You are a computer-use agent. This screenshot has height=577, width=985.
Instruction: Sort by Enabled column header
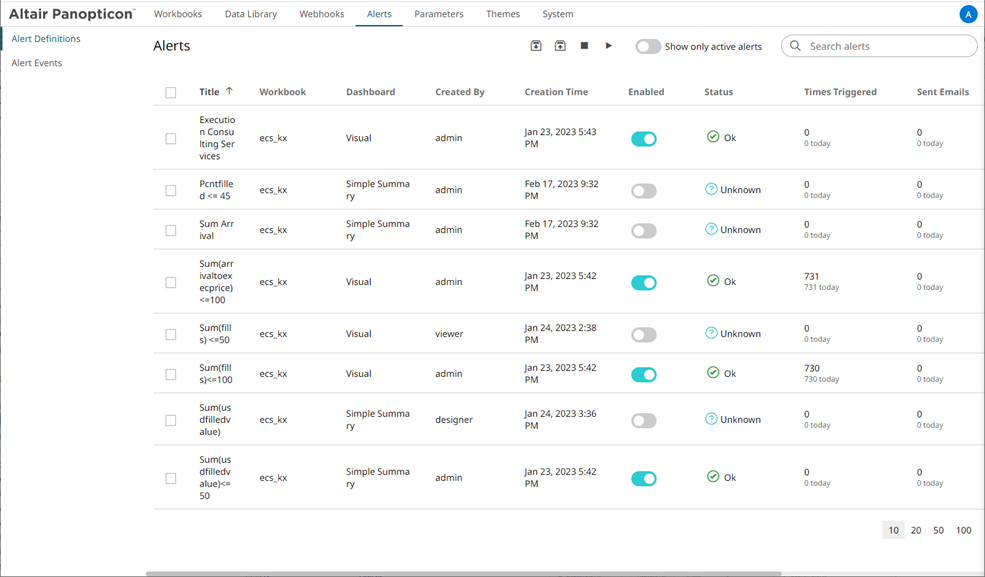coord(646,92)
